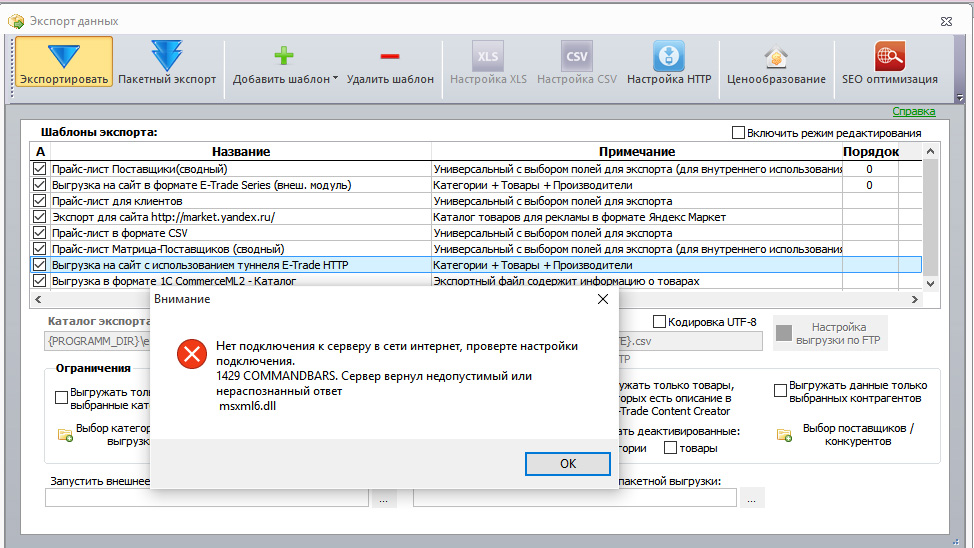Viewport: 974px width, 548px height.
Task: Toggle checkbox for E-Trade HTTP tunnel row
Action: [x=39, y=265]
